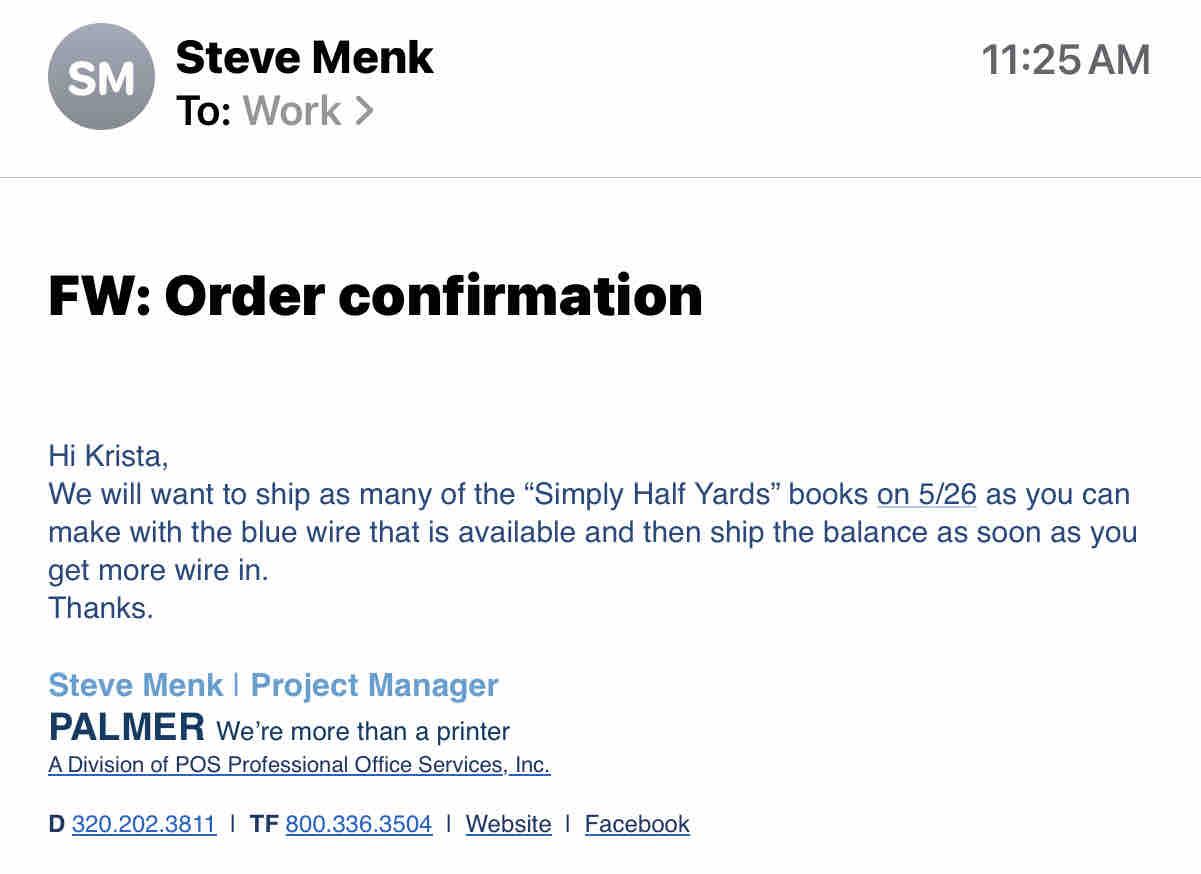Select the Work recipient label
Screen dimensions: 1201x874
click(x=292, y=111)
